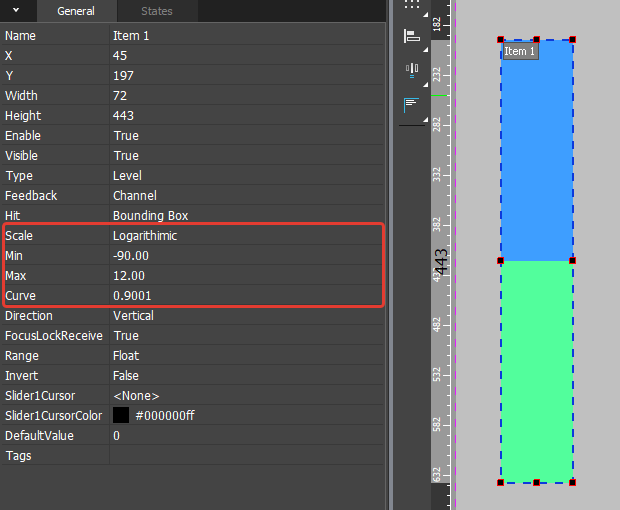Screen dimensions: 620x510
Task: Edit the Y value 197
Action: coord(246,76)
